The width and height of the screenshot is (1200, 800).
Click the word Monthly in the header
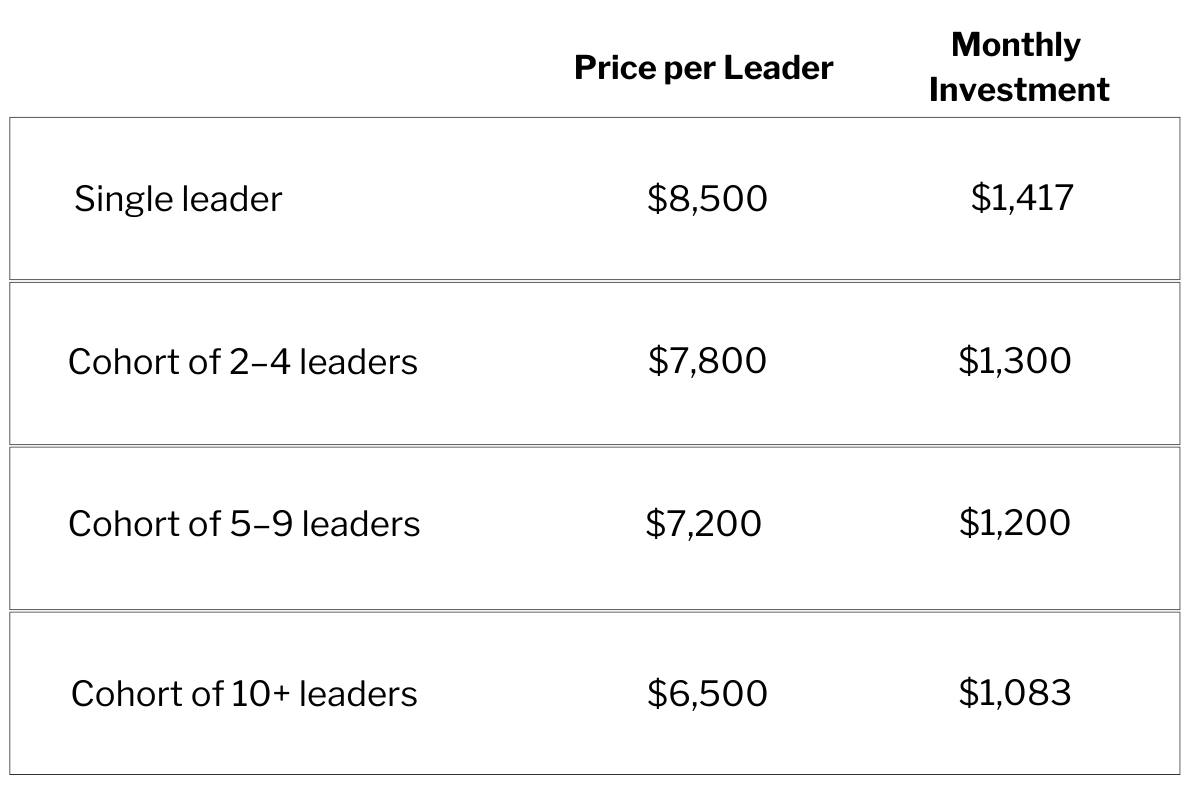click(x=1016, y=46)
